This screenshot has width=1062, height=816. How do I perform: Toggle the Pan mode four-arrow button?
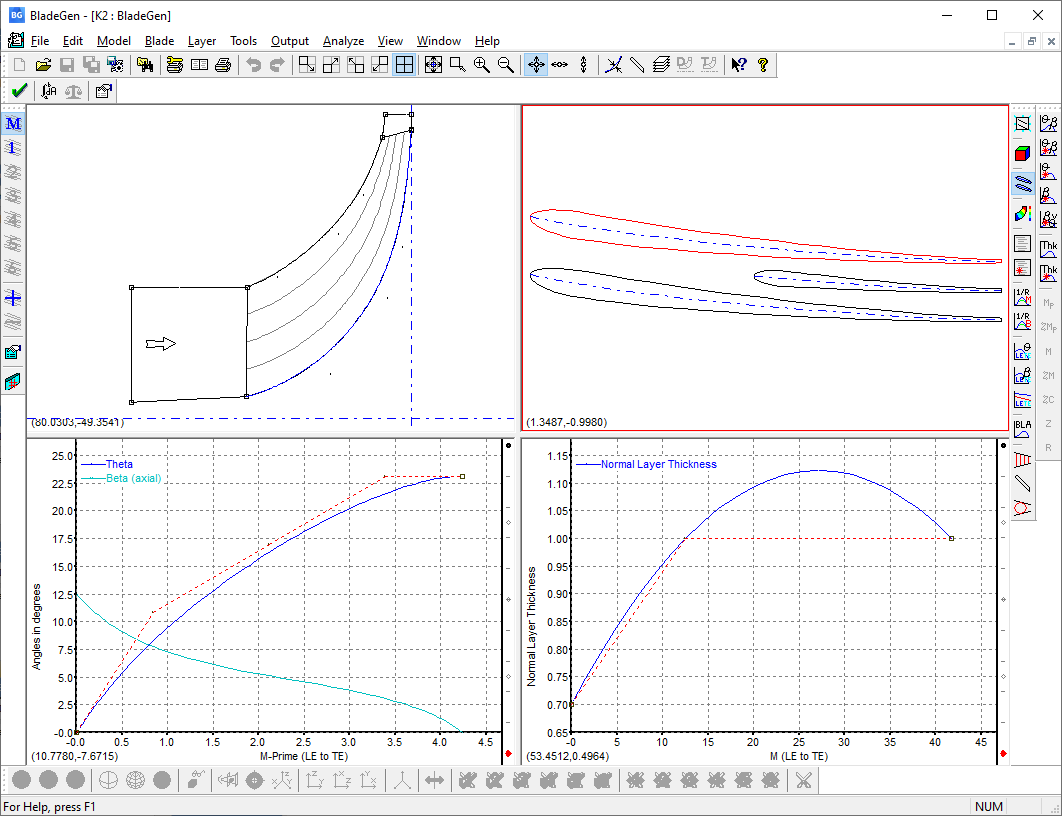pyautogui.click(x=535, y=65)
